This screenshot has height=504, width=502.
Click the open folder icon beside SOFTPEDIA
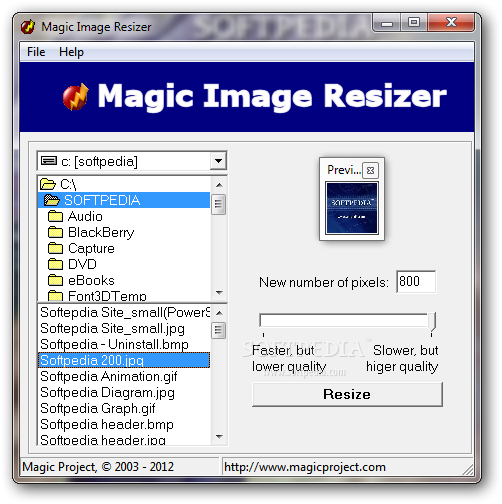pos(52,200)
